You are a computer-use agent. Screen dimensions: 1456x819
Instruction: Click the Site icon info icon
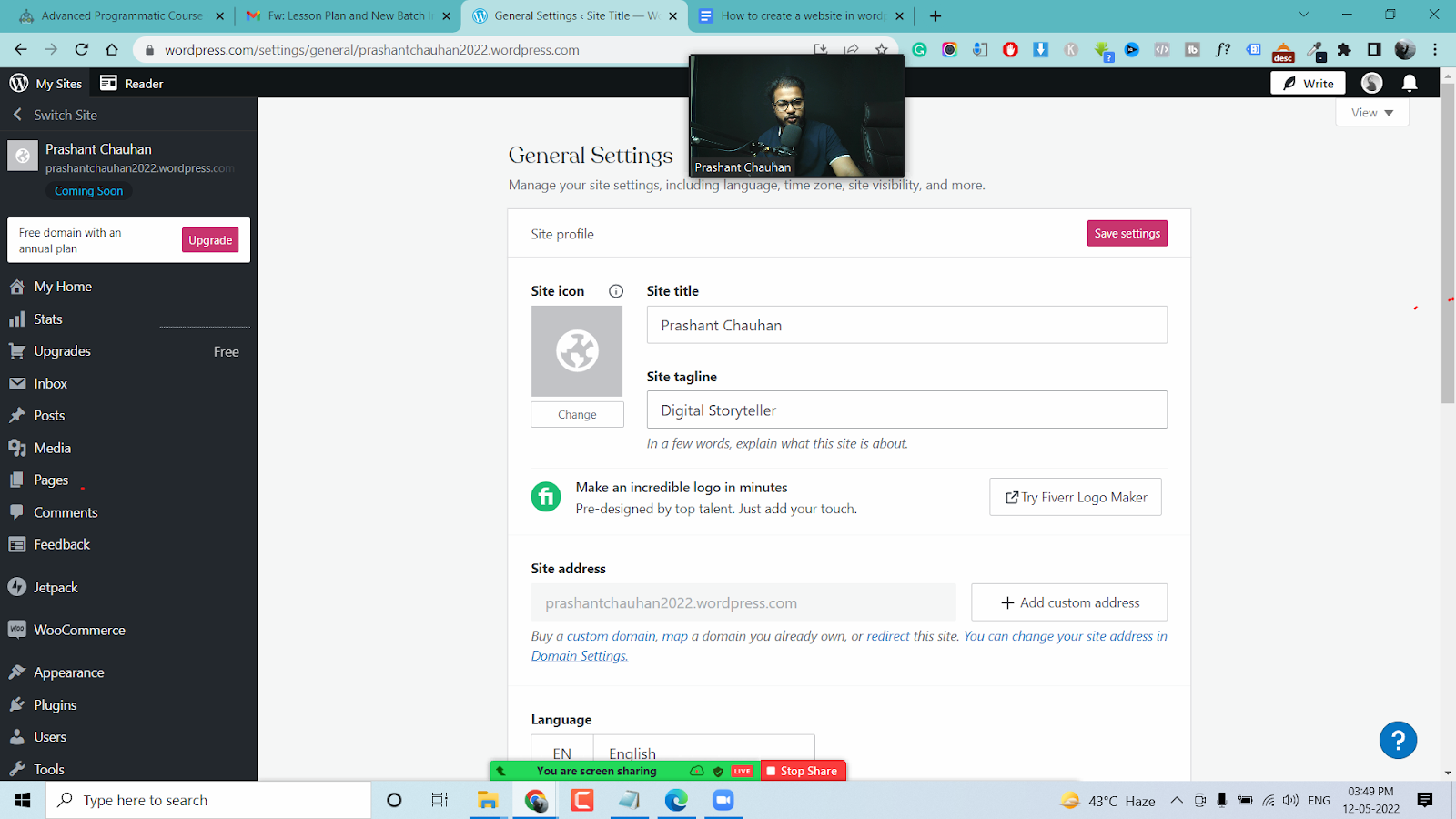click(616, 291)
